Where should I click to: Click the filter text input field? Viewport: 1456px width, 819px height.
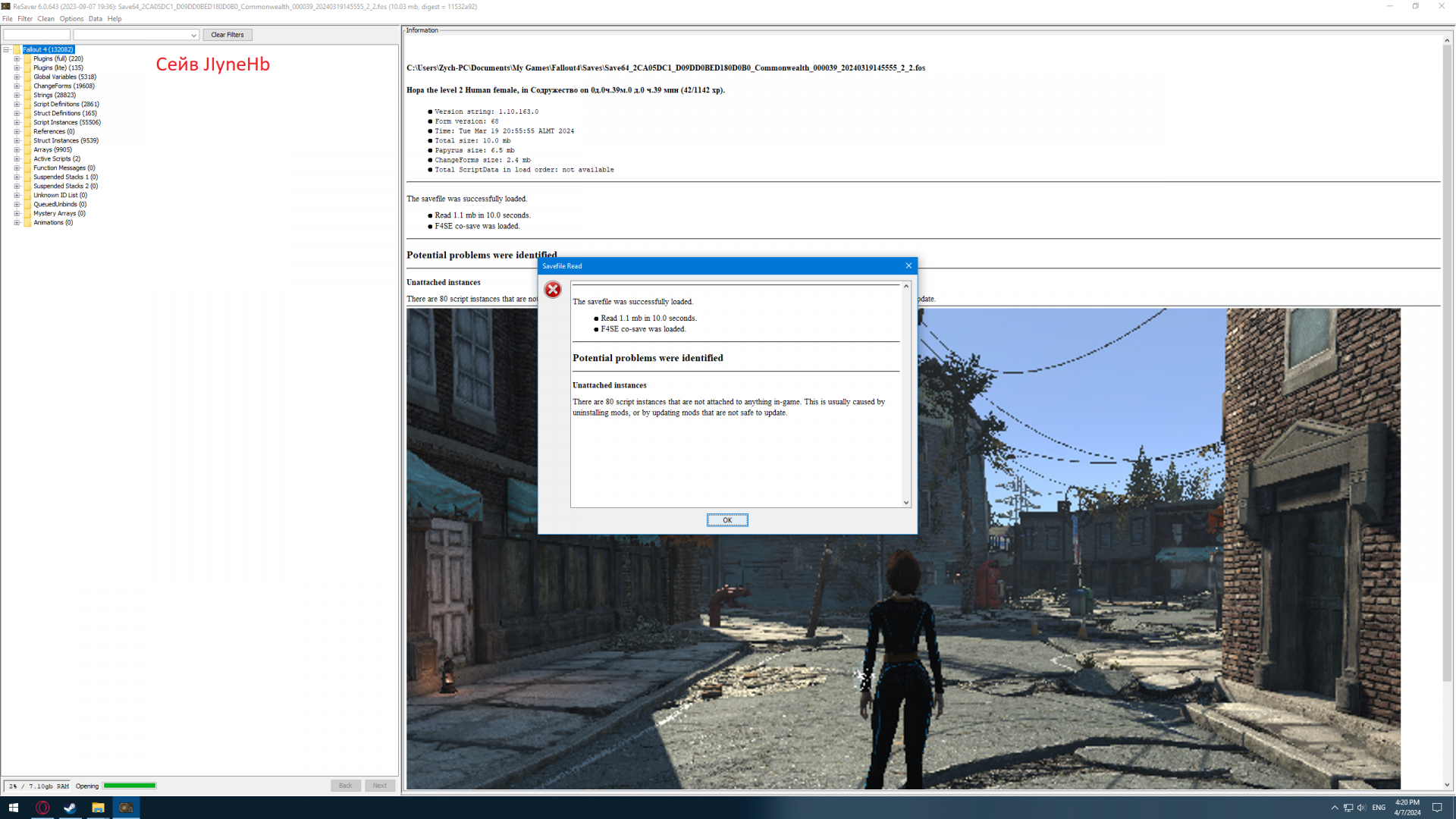(x=36, y=36)
